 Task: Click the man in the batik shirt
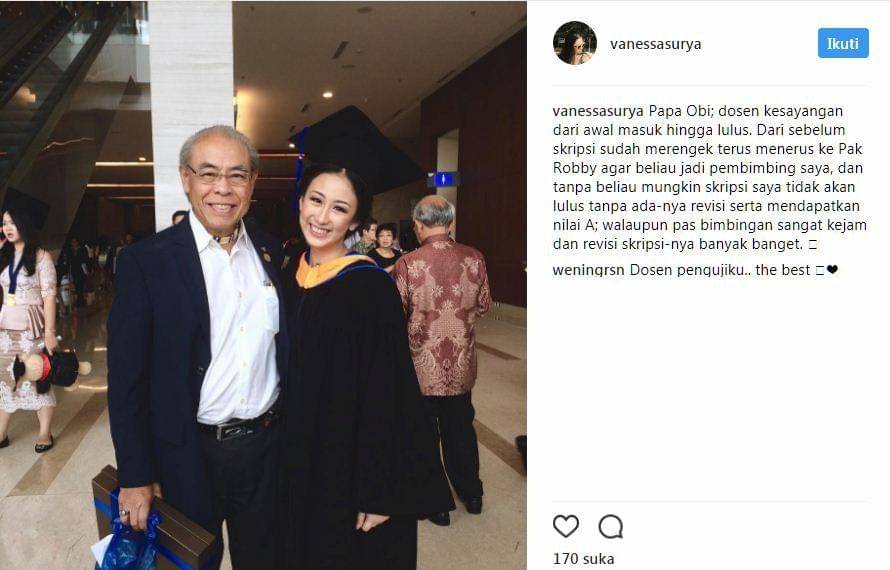pos(443,352)
